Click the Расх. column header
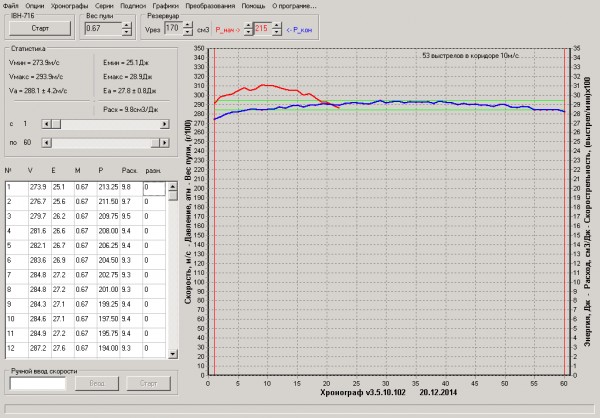The image size is (600, 418). pos(129,170)
